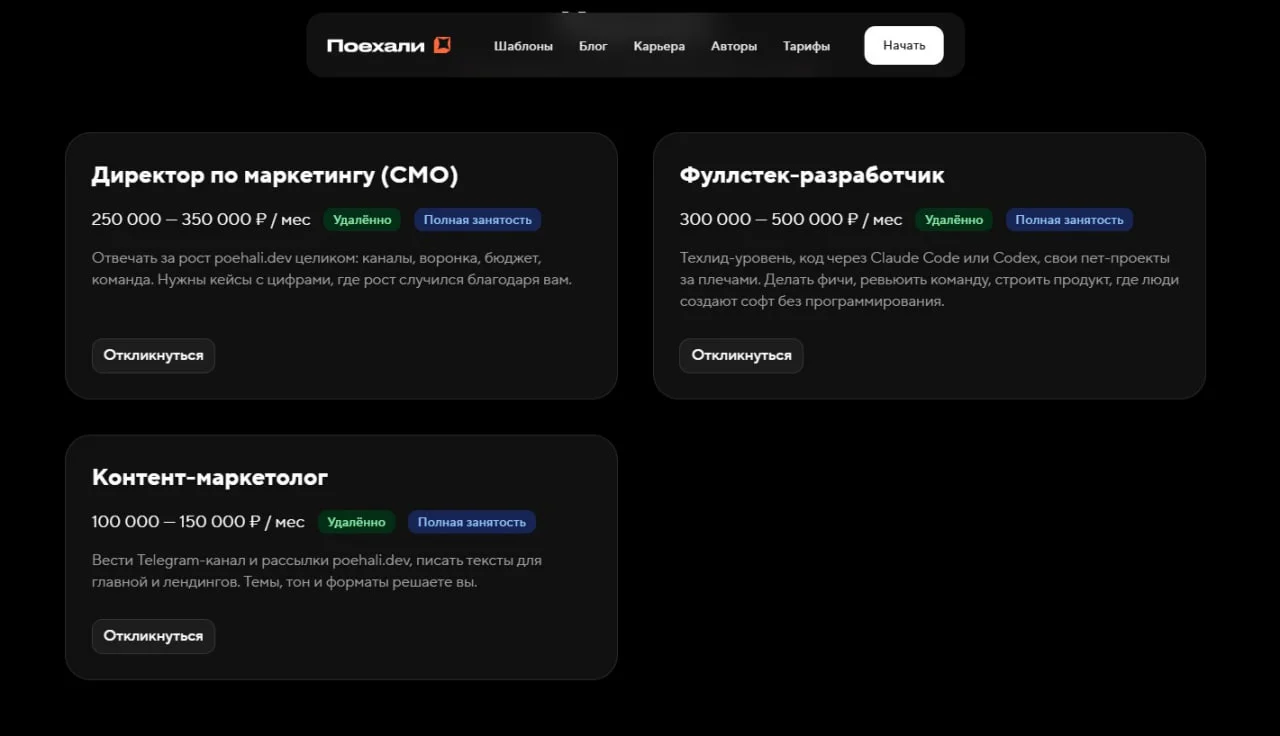1280x736 pixels.
Task: Open the Шаблоны menu item
Action: point(523,46)
